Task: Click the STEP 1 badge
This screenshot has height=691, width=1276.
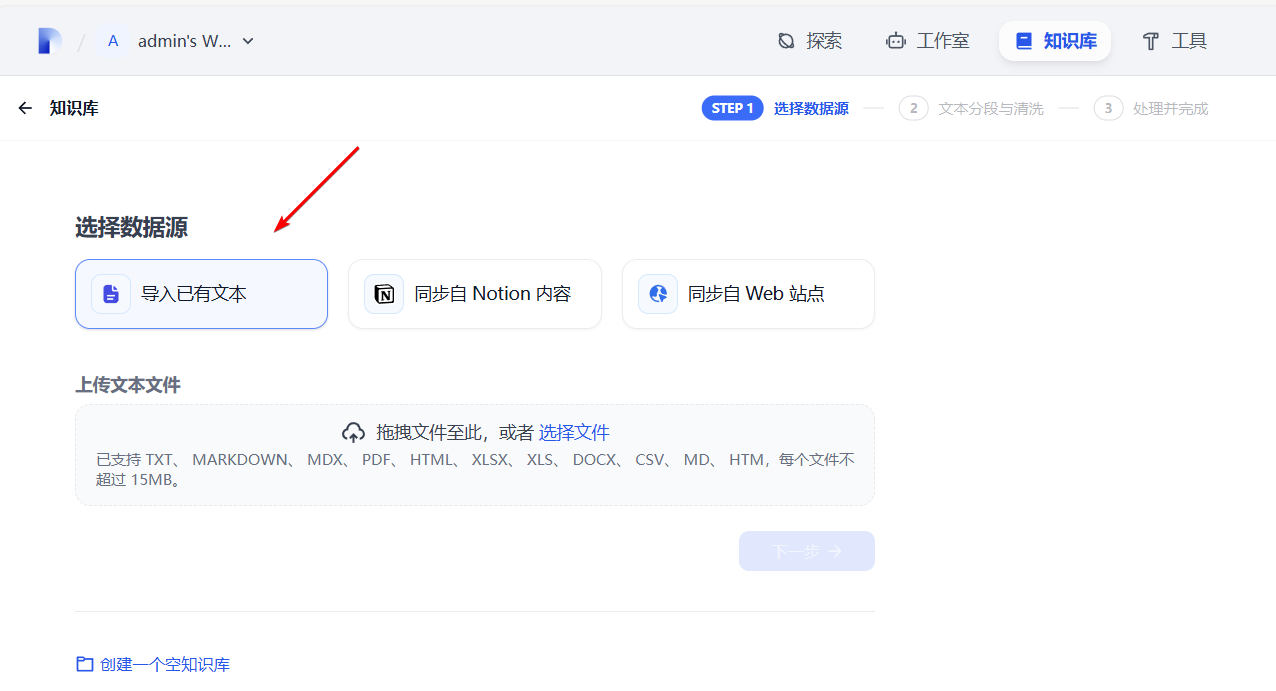Action: pos(733,108)
